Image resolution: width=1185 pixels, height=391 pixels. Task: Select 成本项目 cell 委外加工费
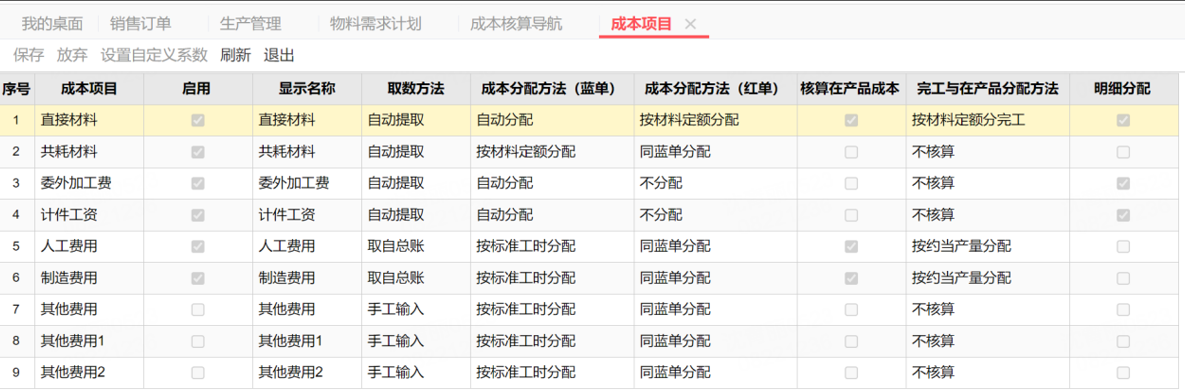pyautogui.click(x=89, y=183)
